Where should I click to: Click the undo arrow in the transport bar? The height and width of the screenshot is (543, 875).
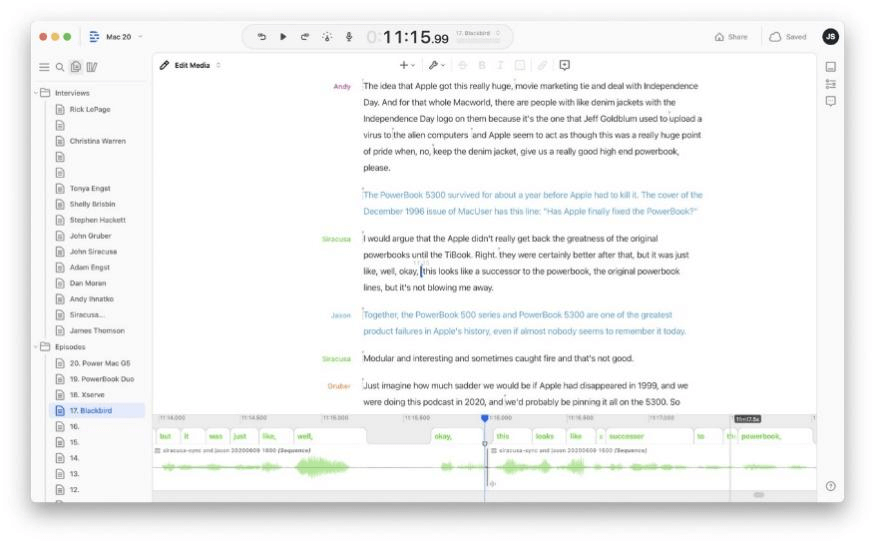[262, 37]
